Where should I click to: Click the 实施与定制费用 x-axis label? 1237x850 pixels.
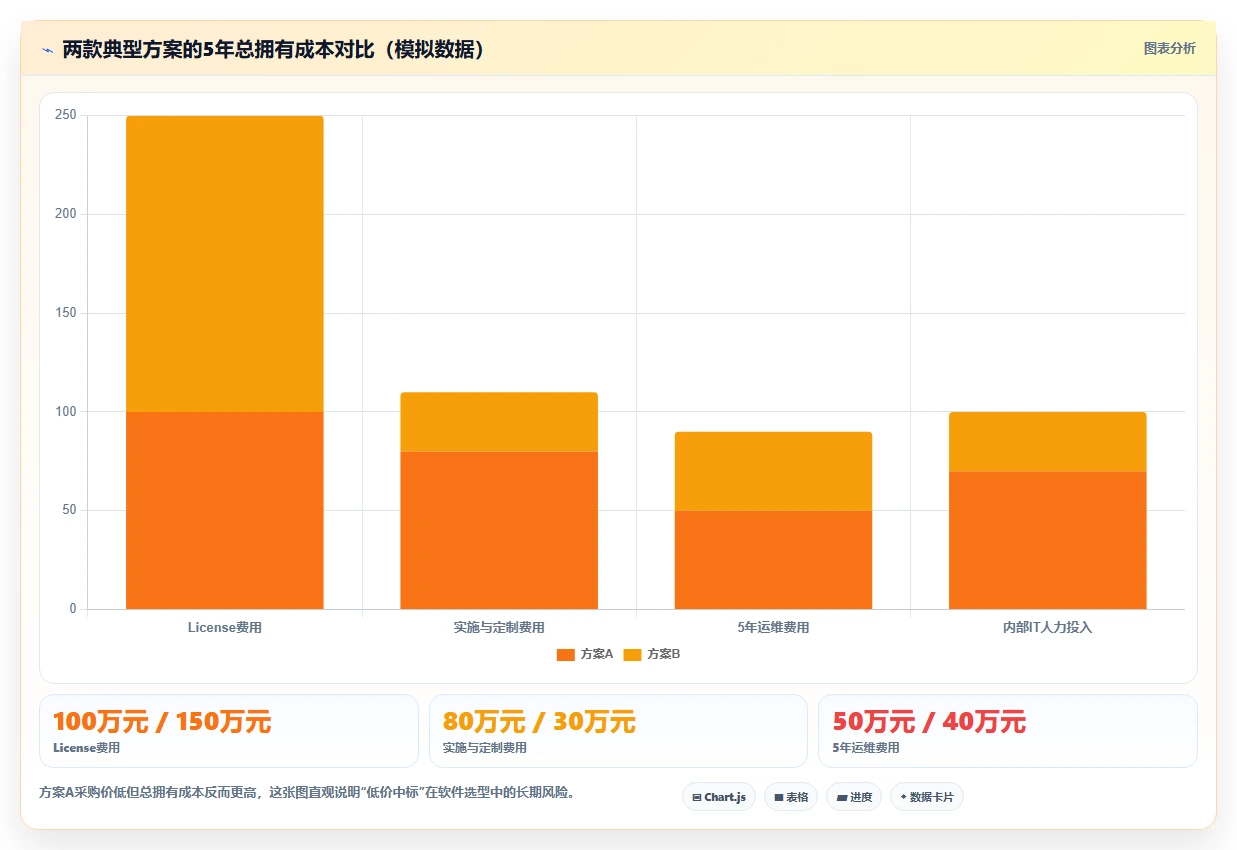pyautogui.click(x=499, y=628)
